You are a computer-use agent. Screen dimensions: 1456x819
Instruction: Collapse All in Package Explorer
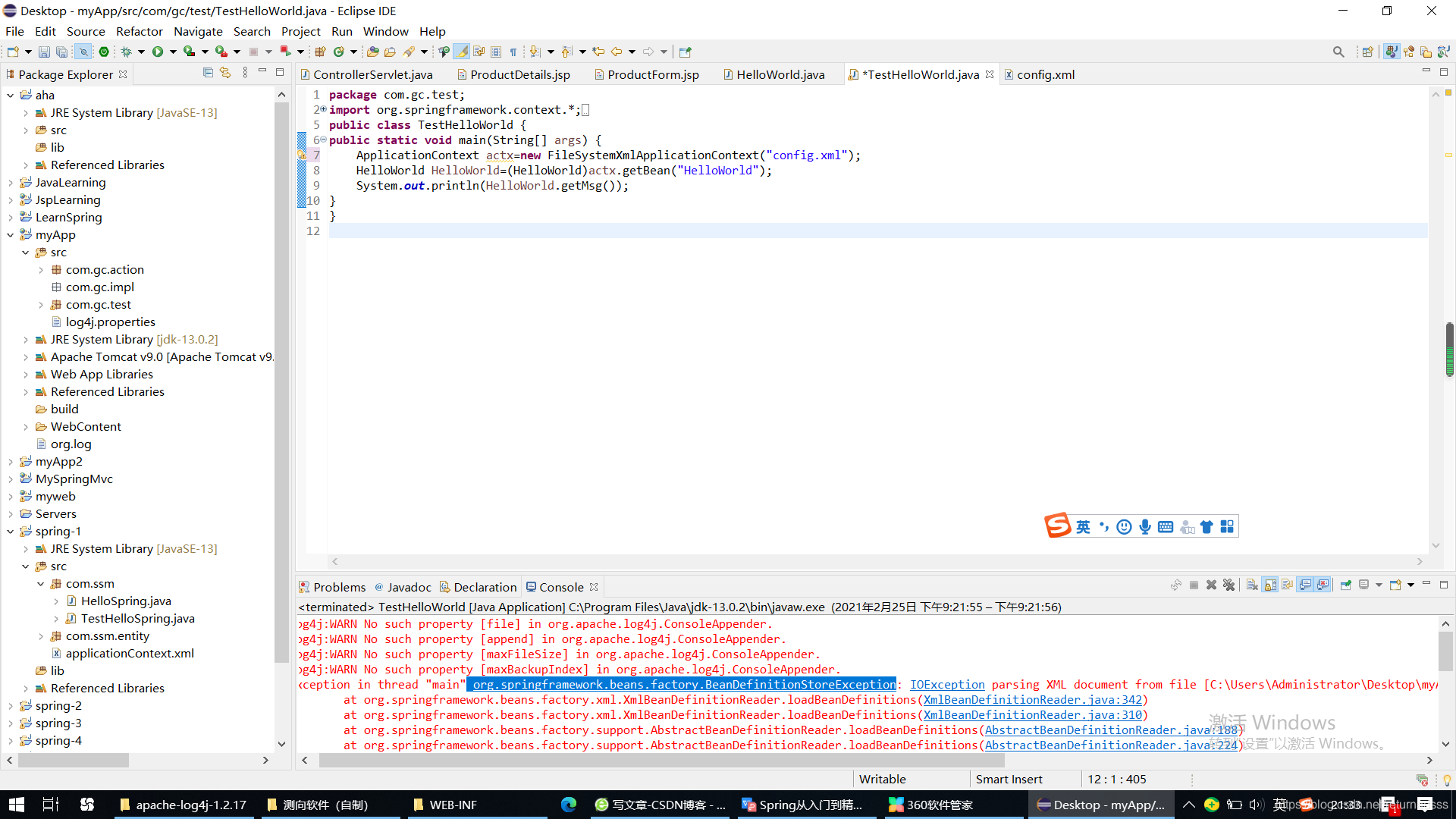(x=208, y=72)
